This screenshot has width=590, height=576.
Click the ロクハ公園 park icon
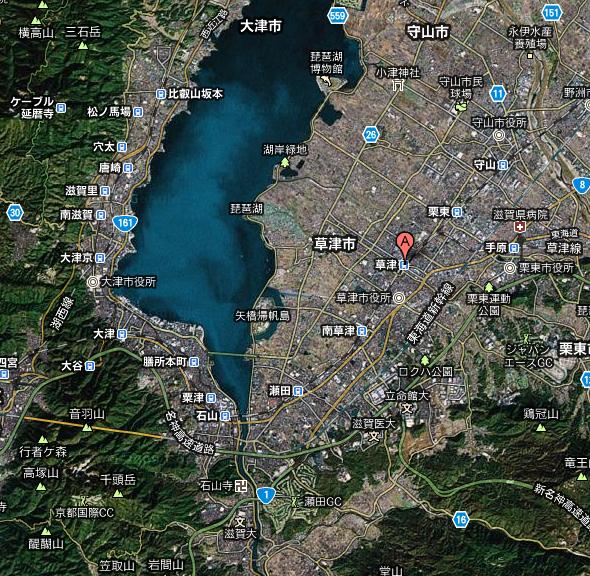425,361
